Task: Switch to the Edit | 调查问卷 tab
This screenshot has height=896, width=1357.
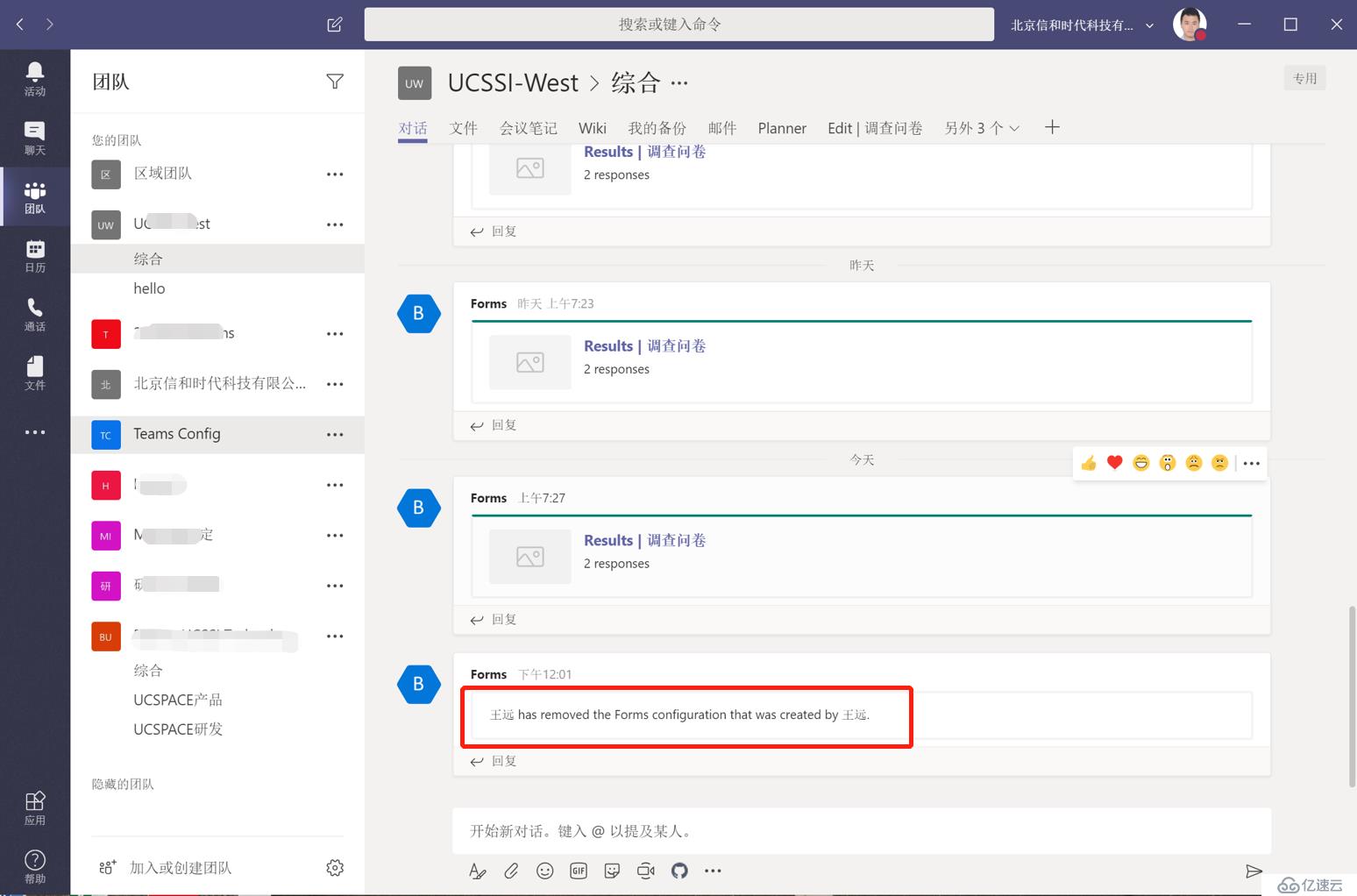Action: [x=875, y=128]
